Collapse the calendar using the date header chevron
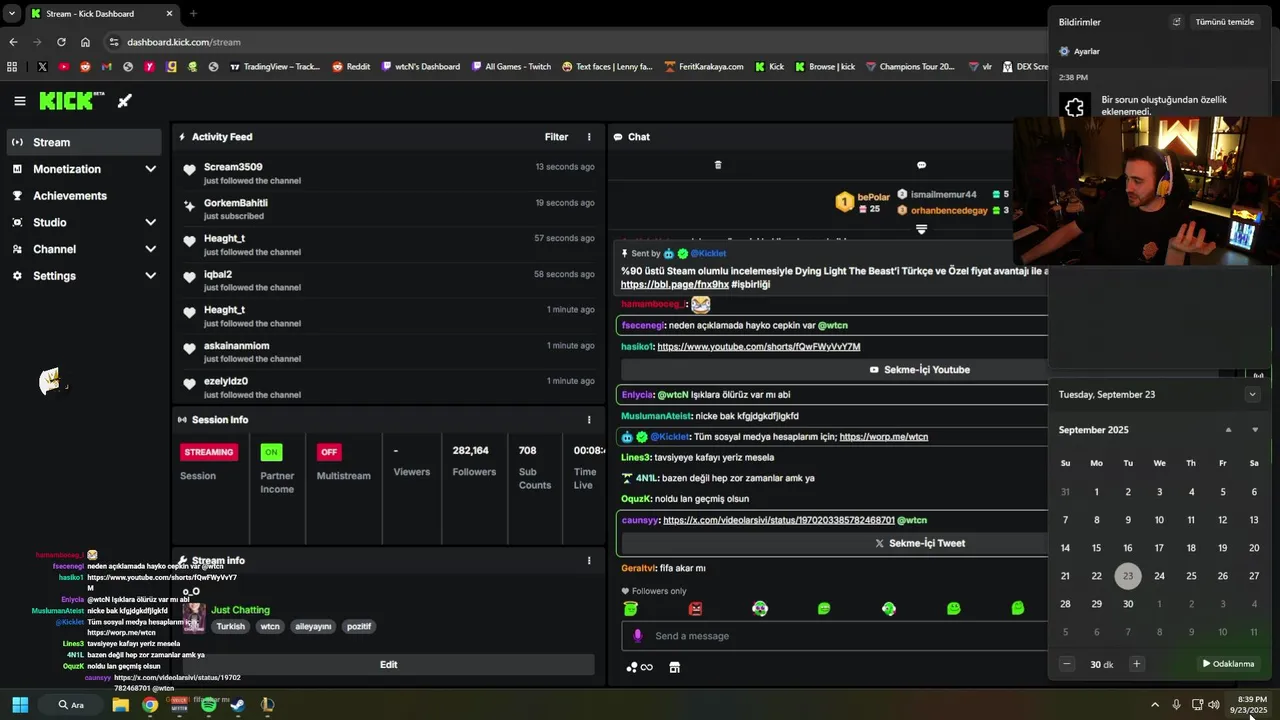Screen dimensions: 1280x720 tap(1252, 395)
